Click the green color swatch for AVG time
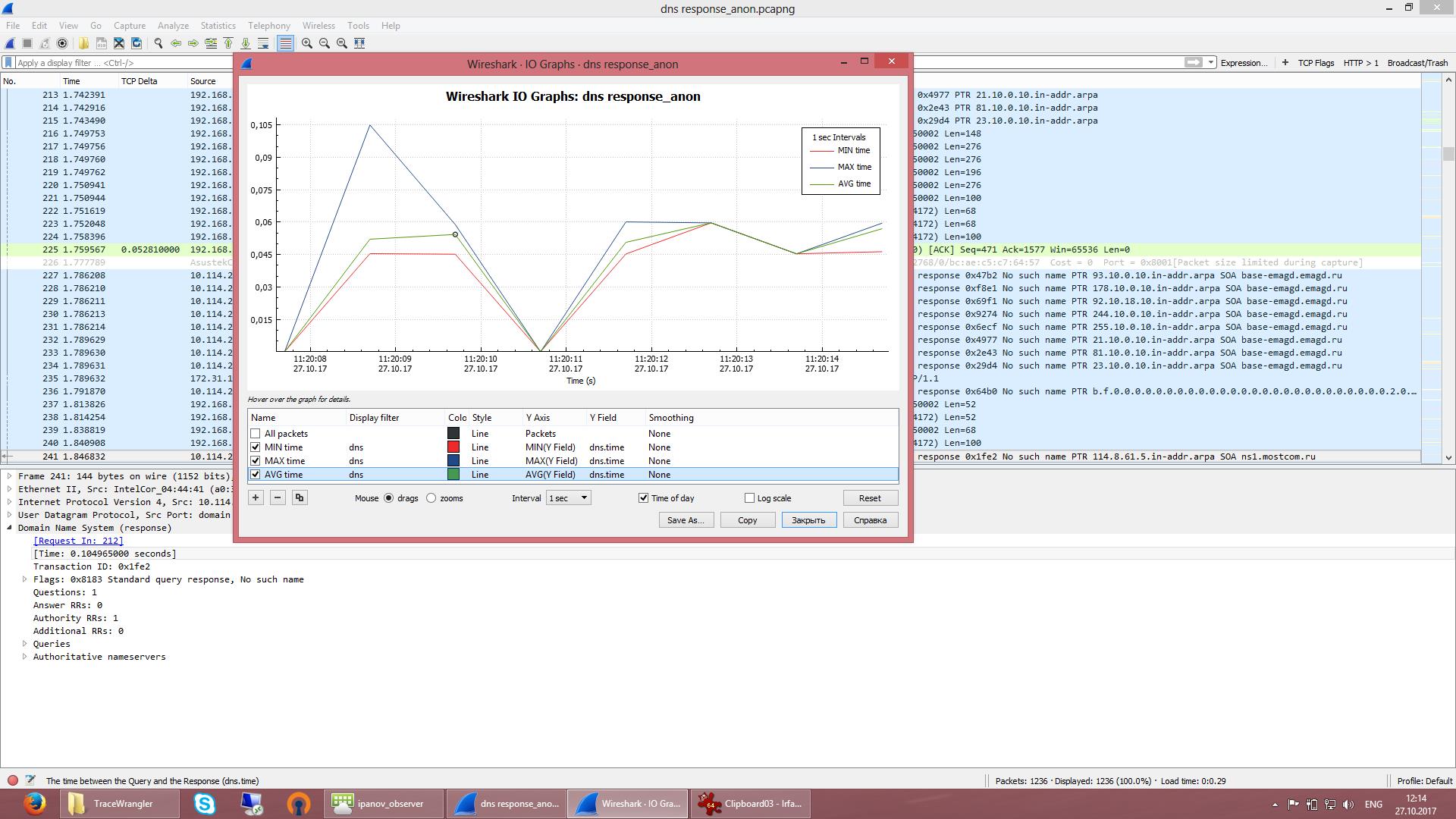 [453, 474]
